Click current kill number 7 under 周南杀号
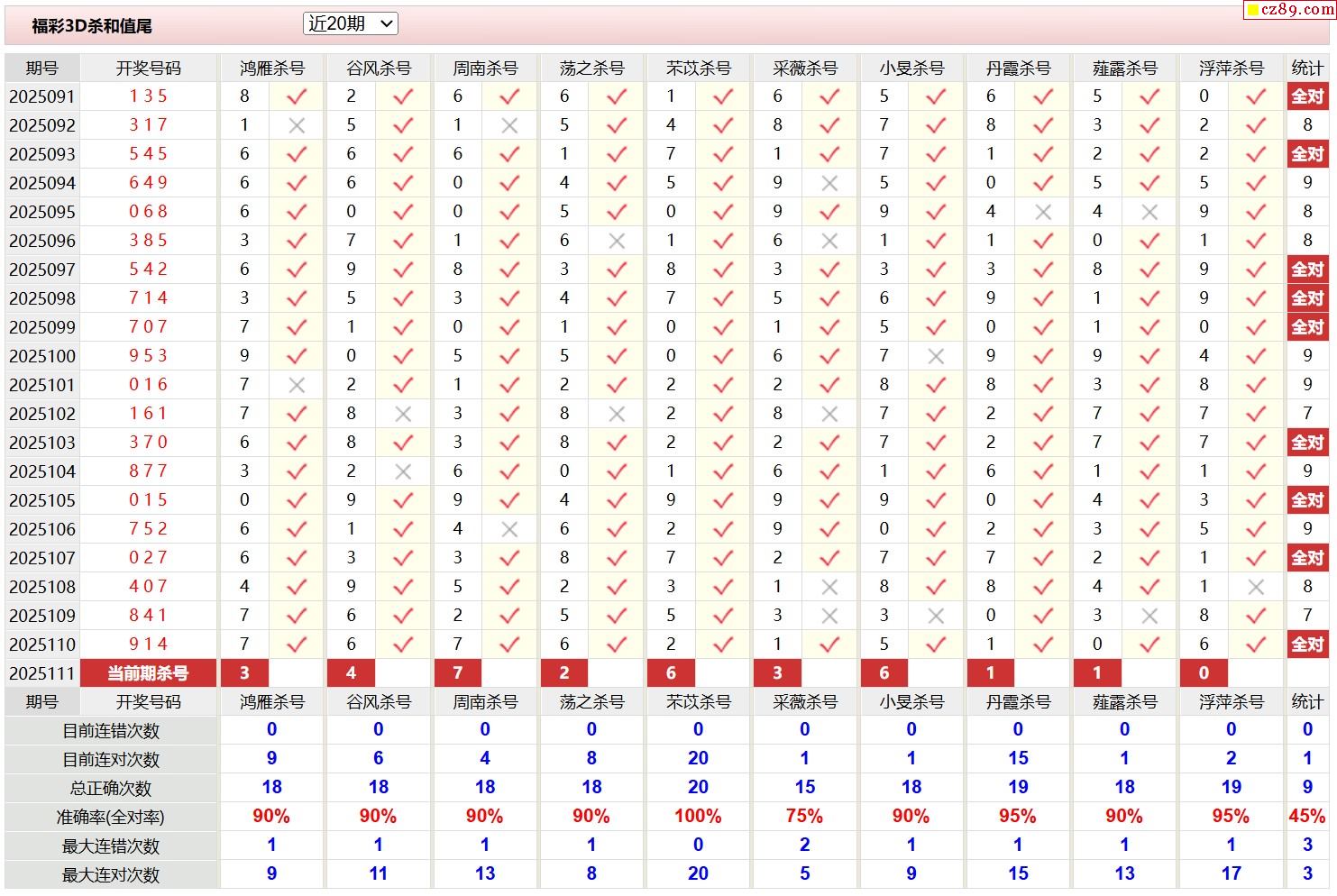 click(457, 673)
